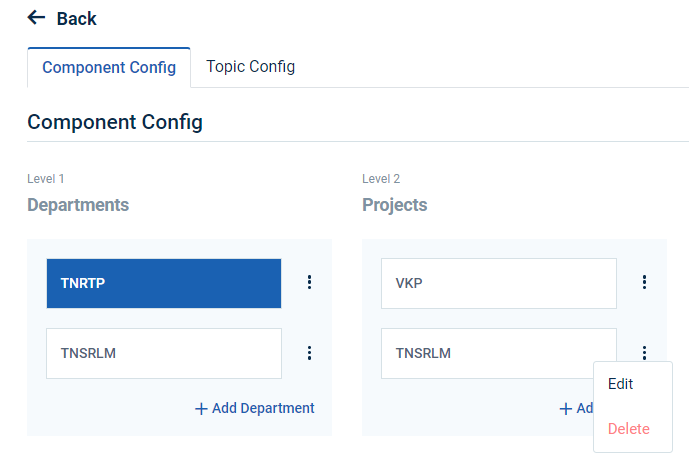689x467 pixels.
Task: Click the back arrow icon
Action: click(x=37, y=18)
